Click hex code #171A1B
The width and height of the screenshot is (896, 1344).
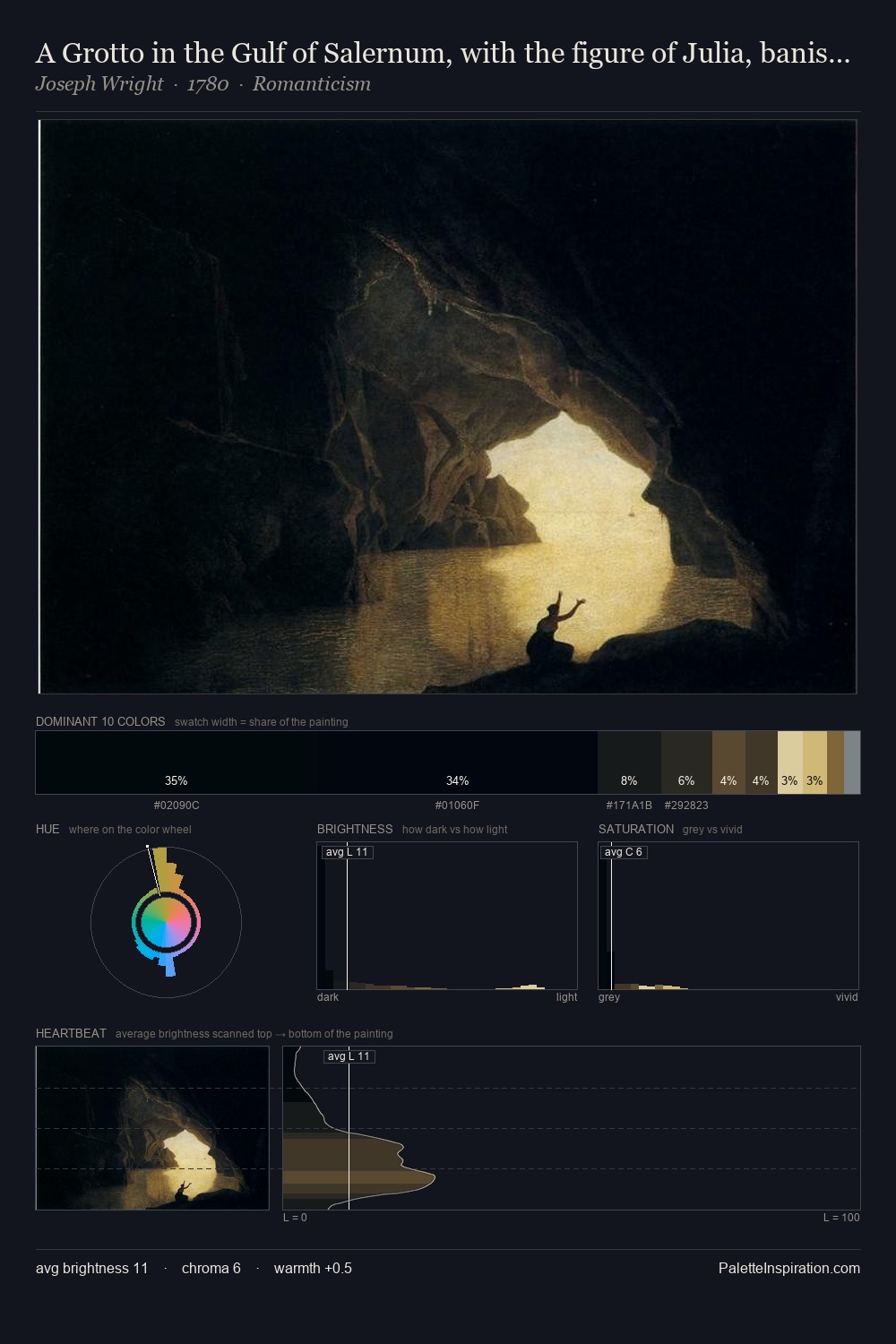pos(629,806)
